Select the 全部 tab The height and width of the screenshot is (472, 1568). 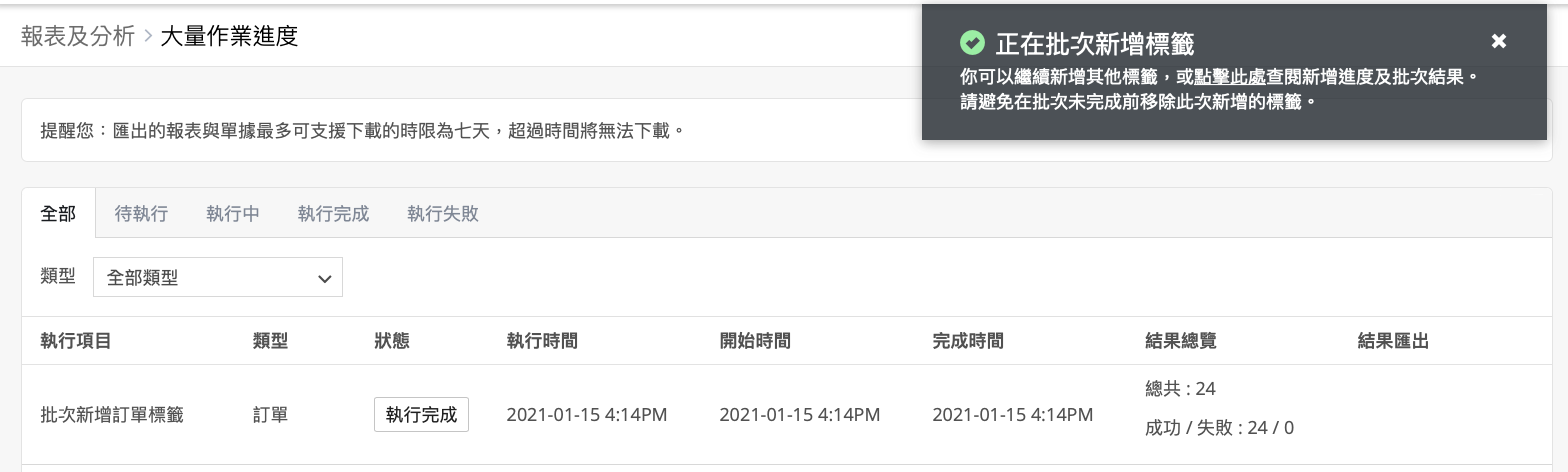coord(58,213)
